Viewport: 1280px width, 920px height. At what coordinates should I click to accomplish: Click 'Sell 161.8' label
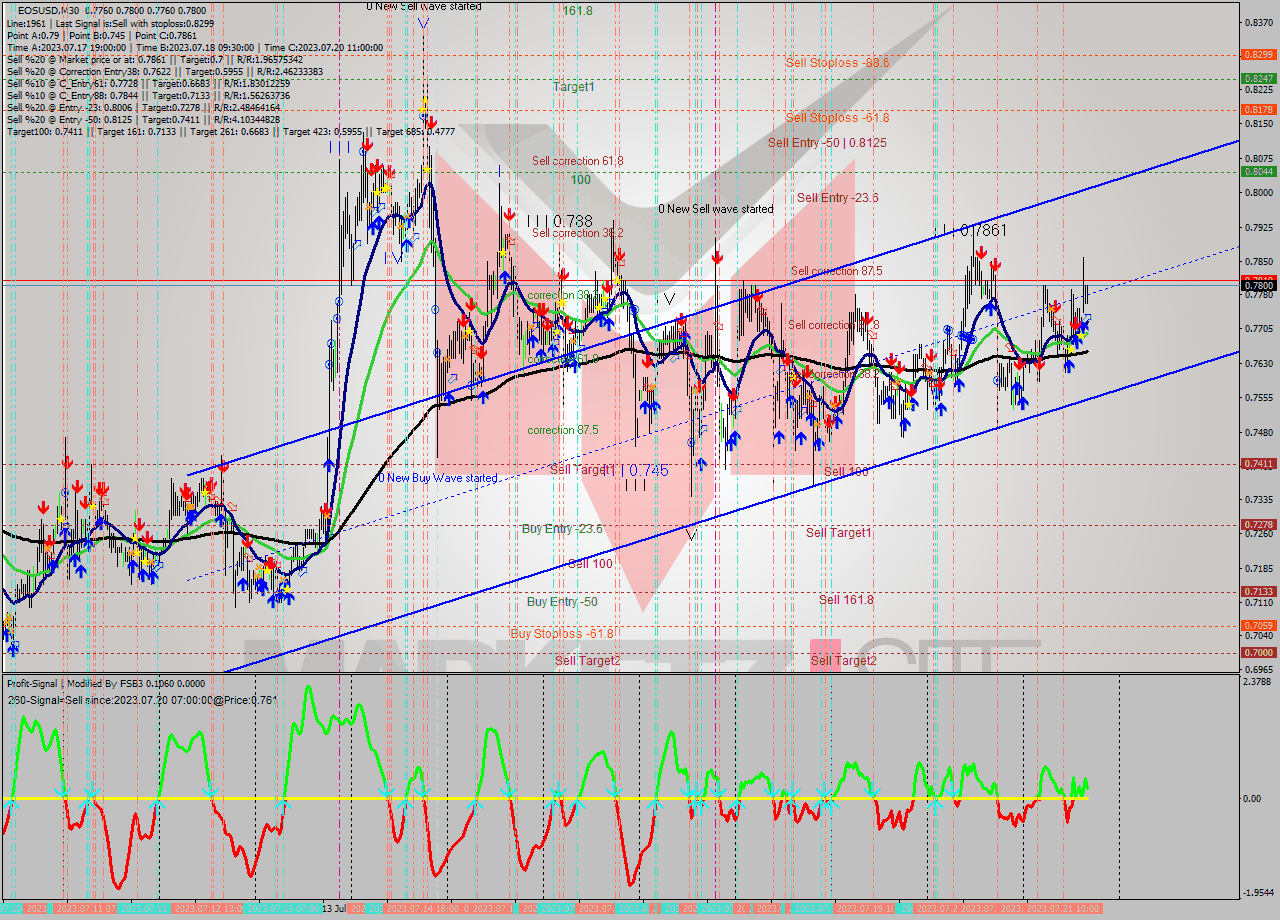point(846,600)
